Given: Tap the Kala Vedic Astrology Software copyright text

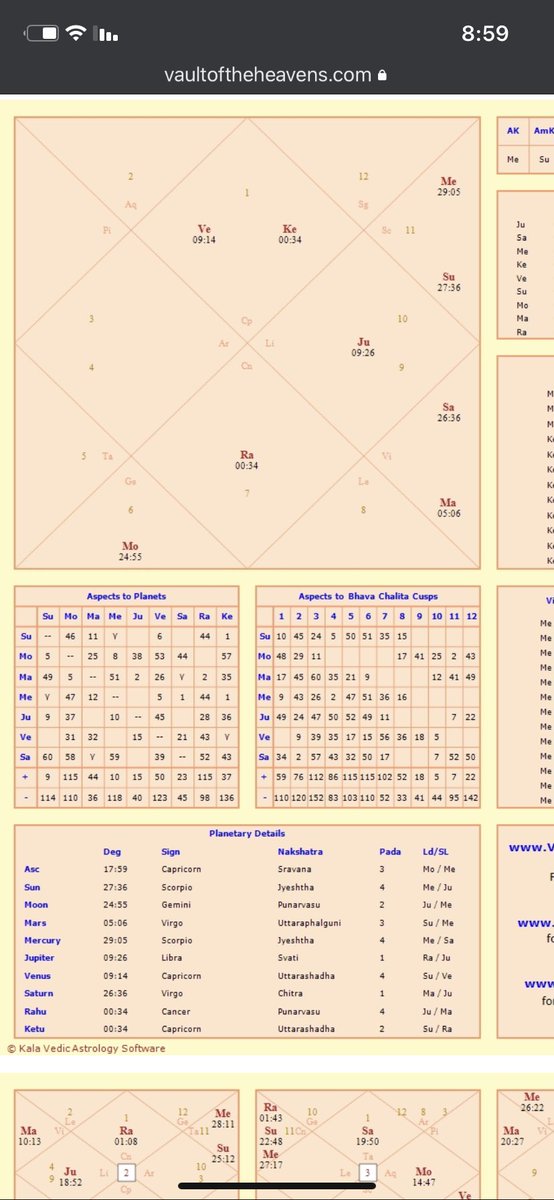Looking at the screenshot, I should (86, 1049).
